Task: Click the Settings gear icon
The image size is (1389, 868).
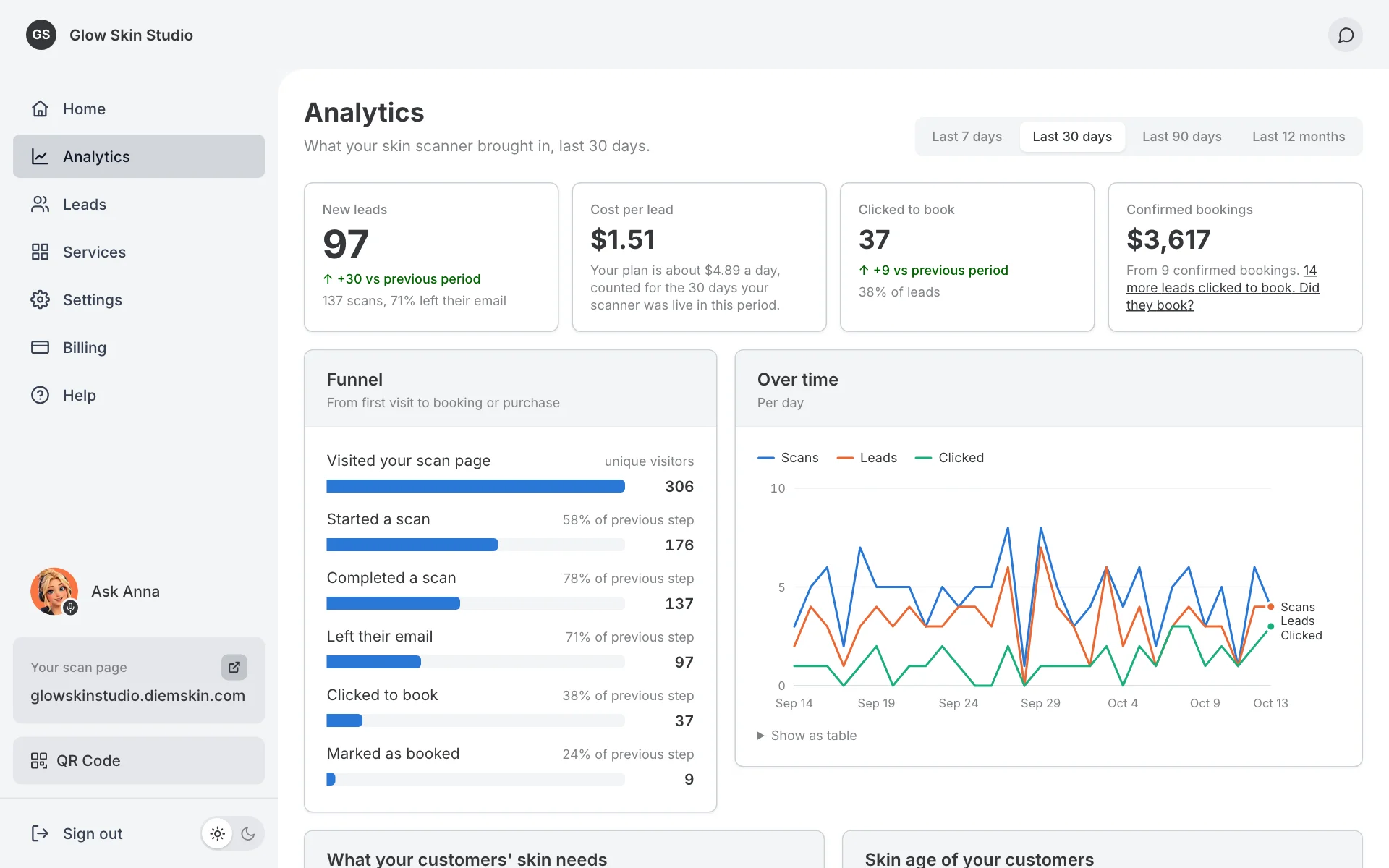Action: (x=40, y=299)
